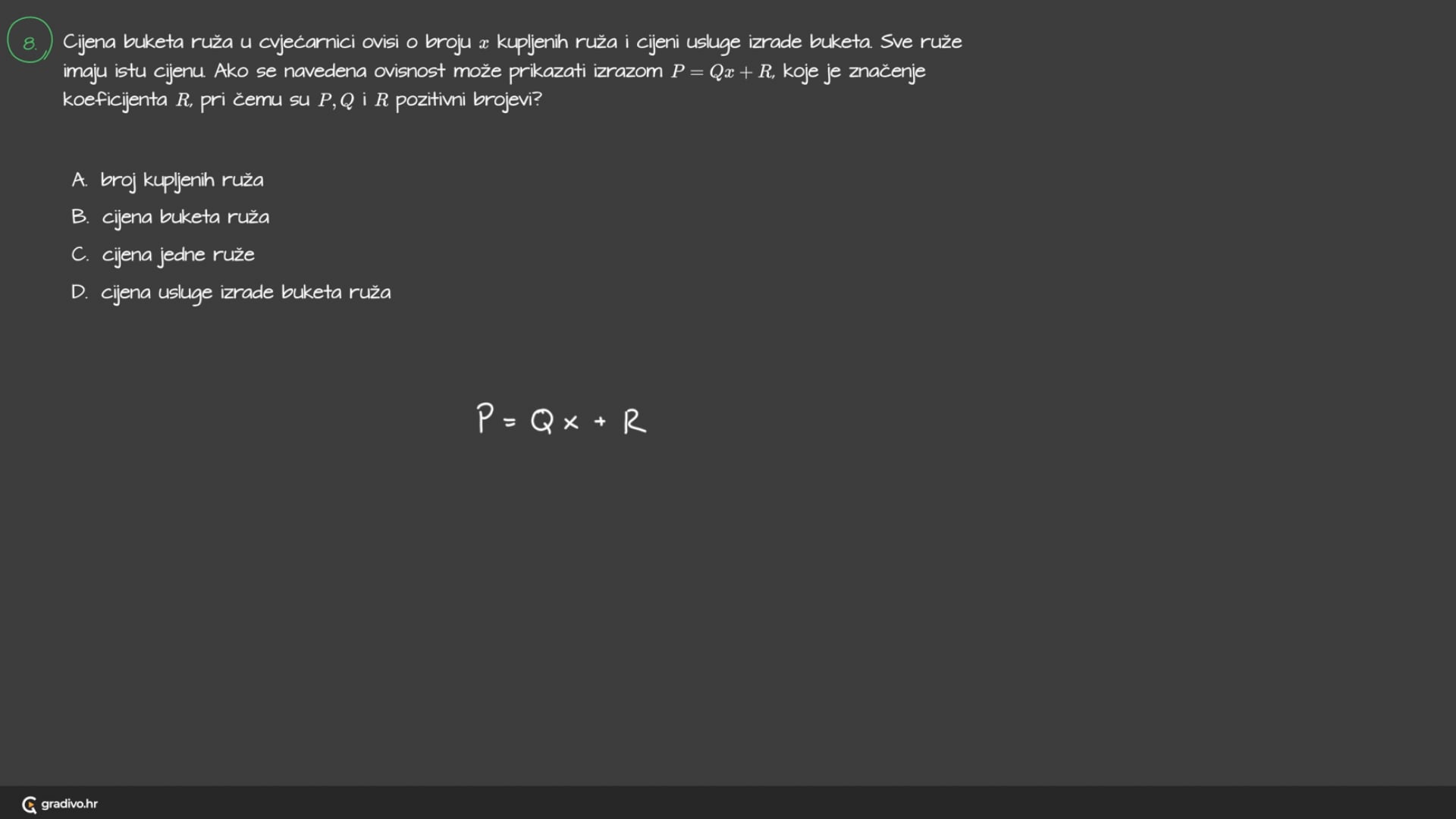Click the phrase pozitivni brojevi in question

point(469,100)
